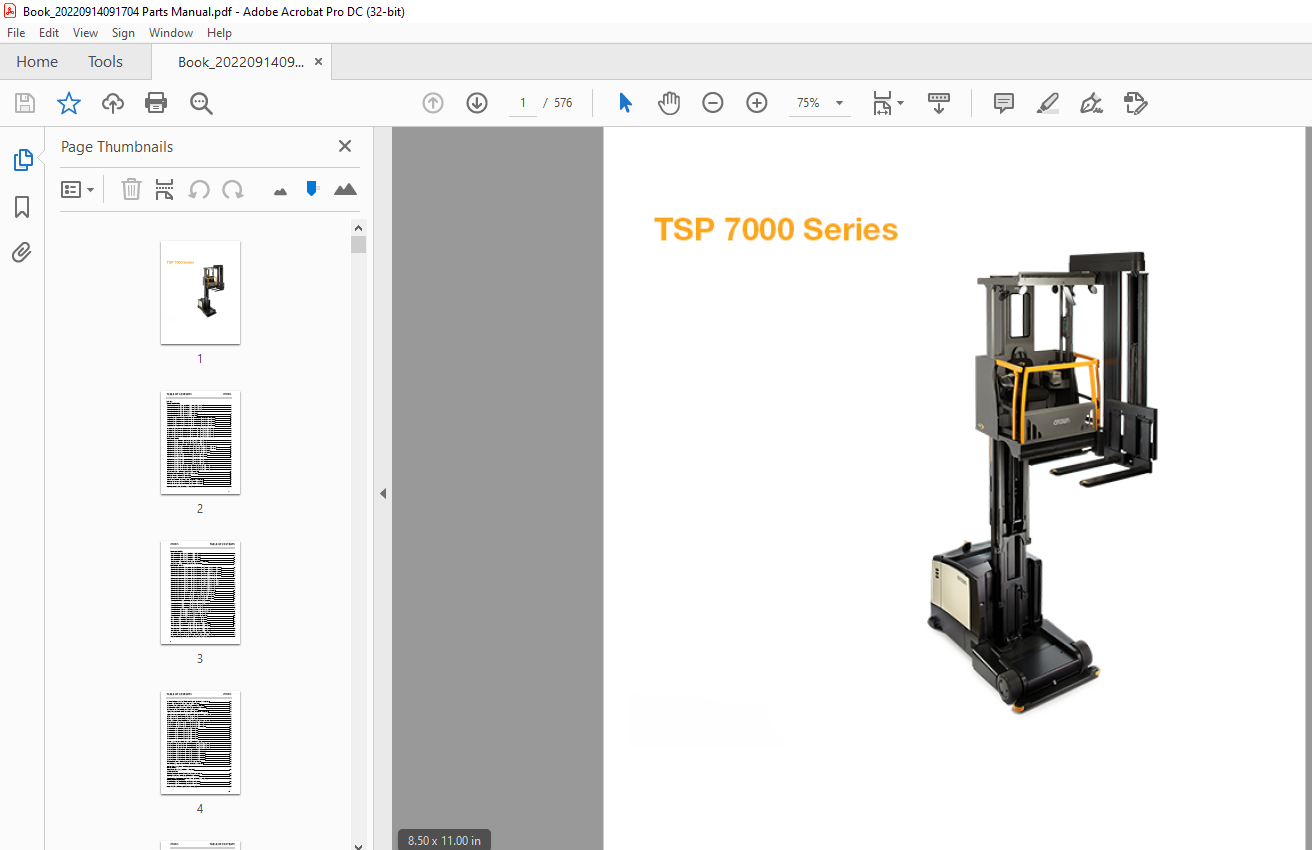Enlarge thumbnail size large mountain icon
Screen dimensions: 1312x850
tap(345, 189)
